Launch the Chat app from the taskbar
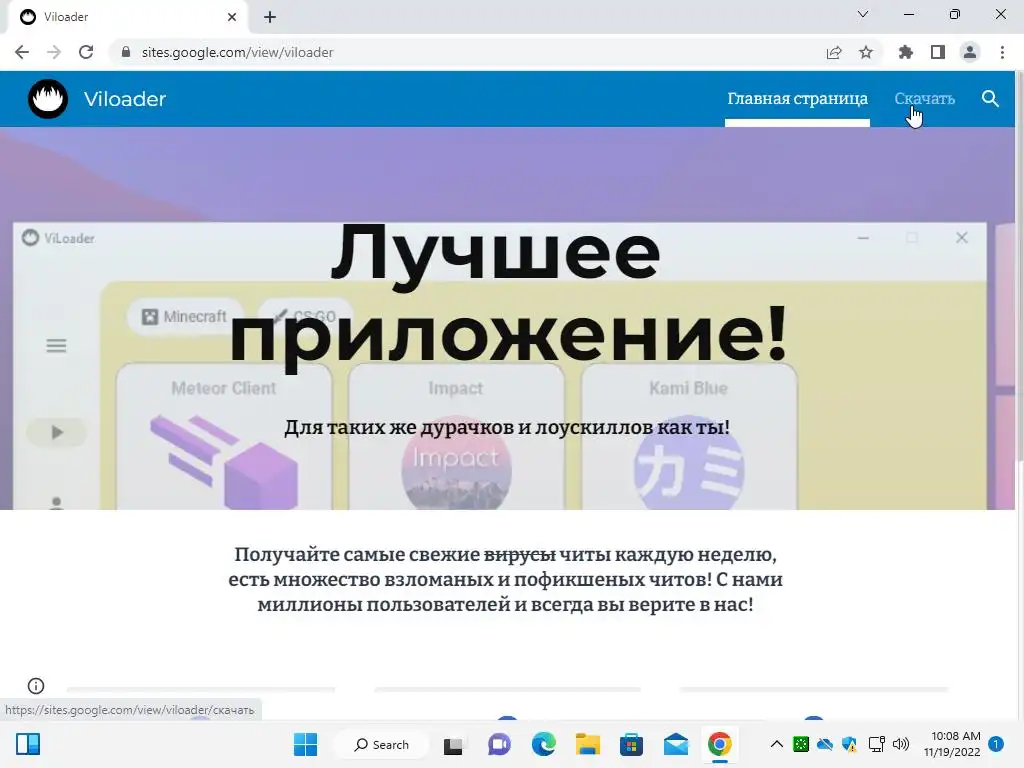Screen dimensions: 1024x768 click(499, 745)
